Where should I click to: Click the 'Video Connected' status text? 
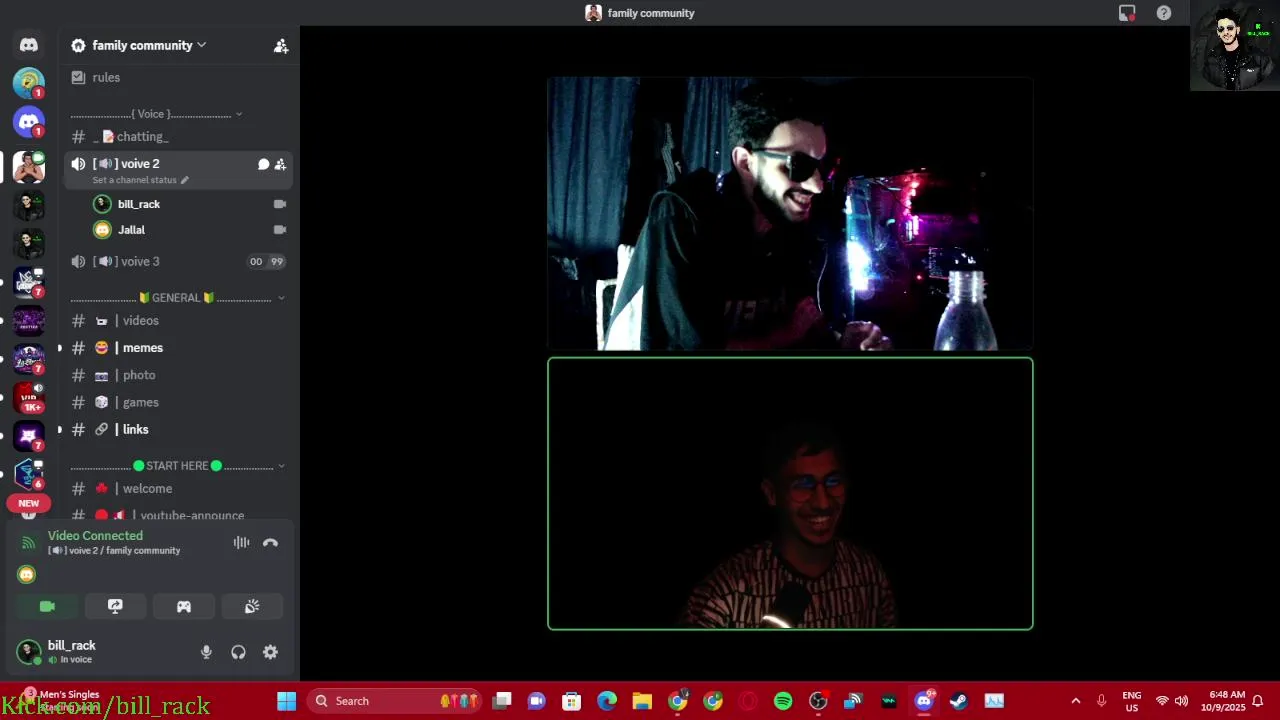coord(95,536)
